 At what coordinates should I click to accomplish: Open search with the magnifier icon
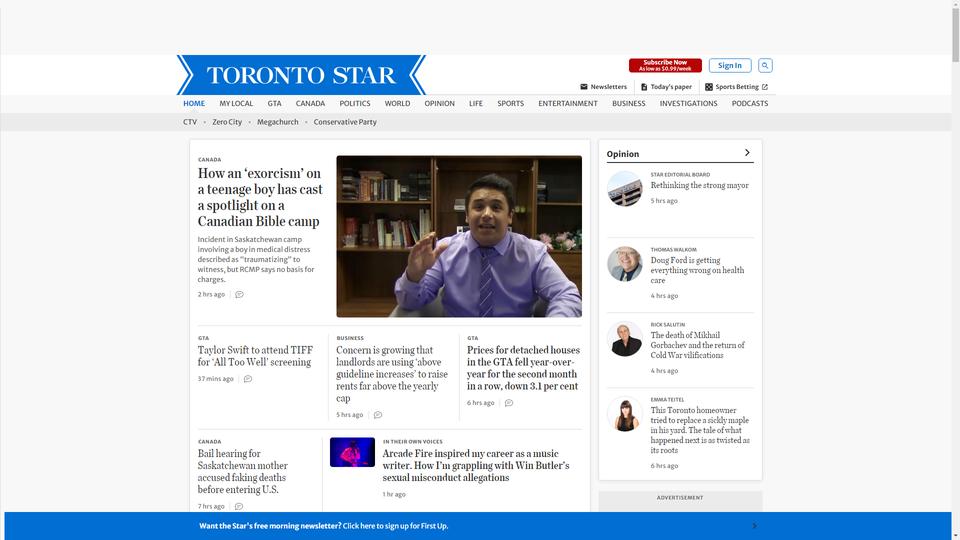tap(765, 66)
